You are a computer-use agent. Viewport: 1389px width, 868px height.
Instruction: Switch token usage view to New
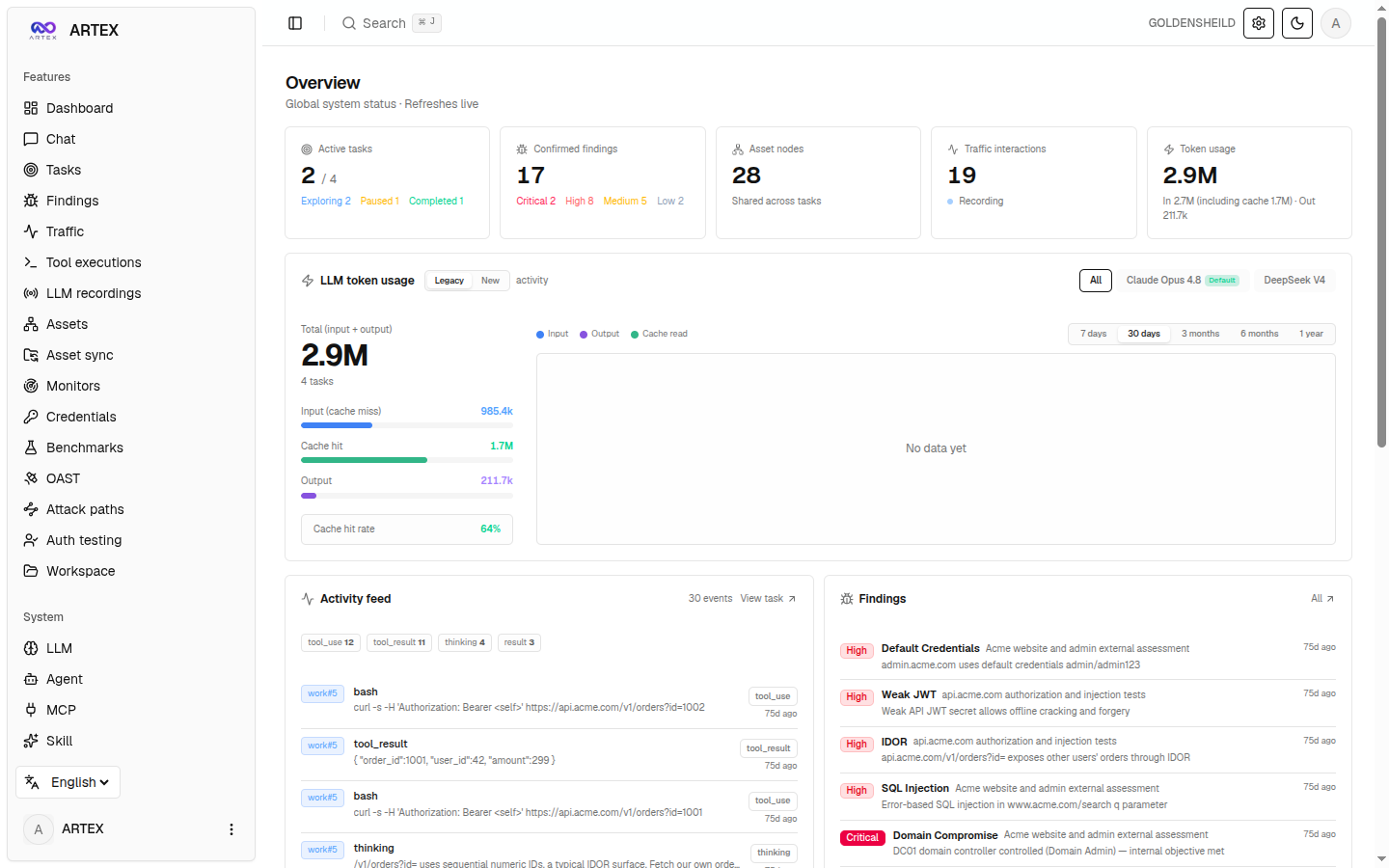[x=490, y=281]
